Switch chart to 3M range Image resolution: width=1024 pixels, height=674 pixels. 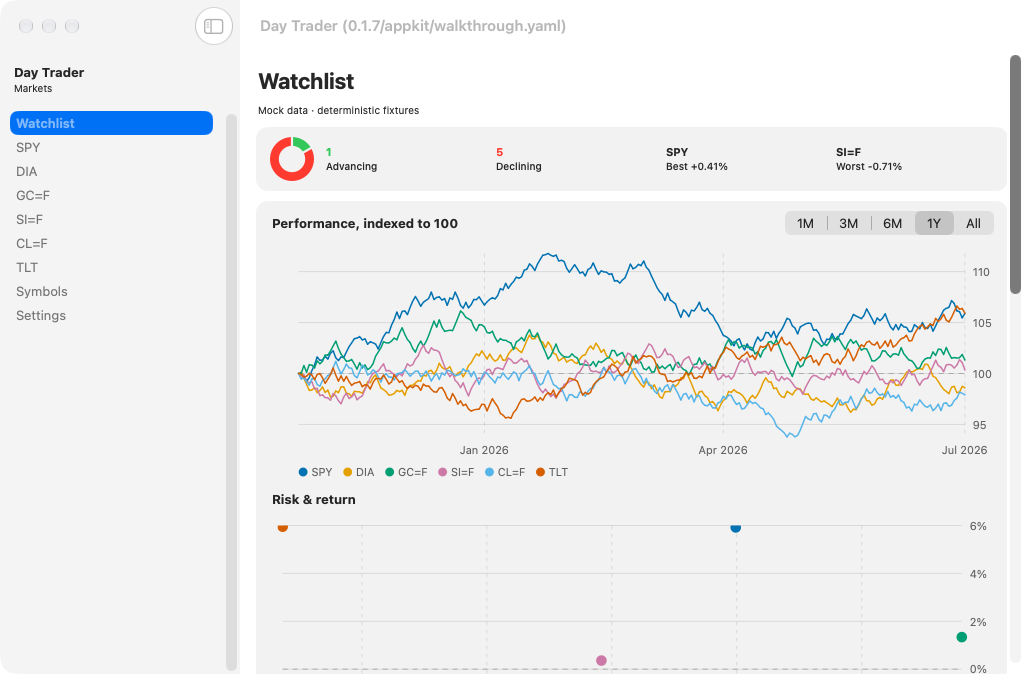pos(848,223)
